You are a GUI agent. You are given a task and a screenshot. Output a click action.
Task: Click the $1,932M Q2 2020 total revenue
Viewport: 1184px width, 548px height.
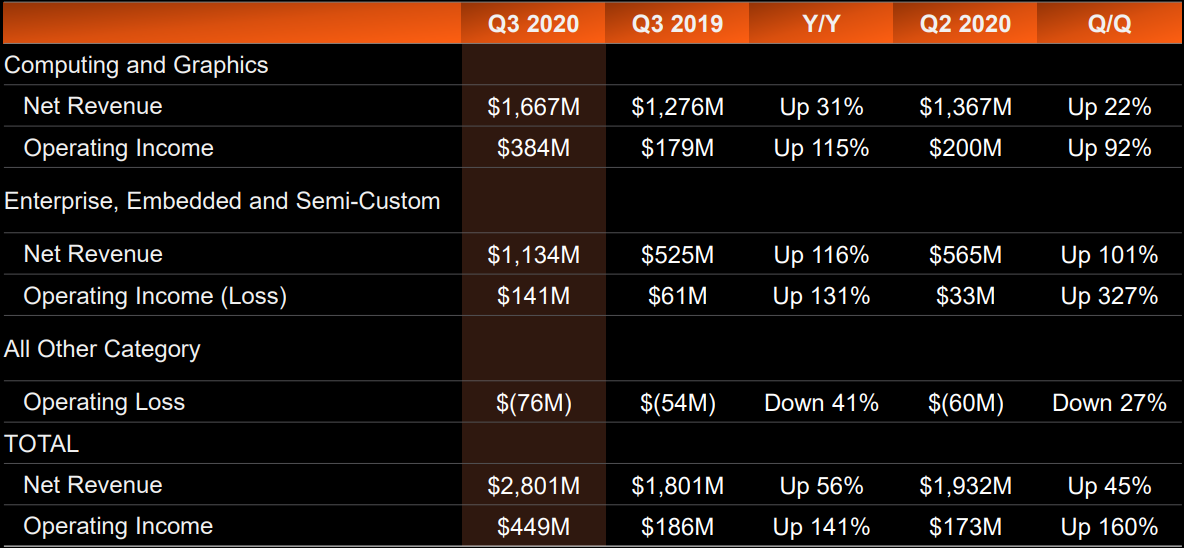coord(965,486)
